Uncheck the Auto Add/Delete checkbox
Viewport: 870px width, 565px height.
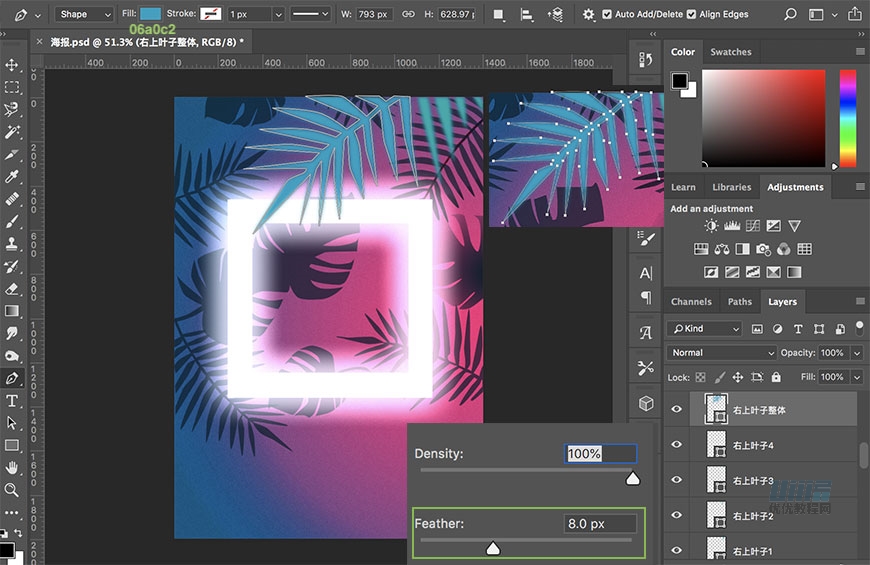[607, 15]
